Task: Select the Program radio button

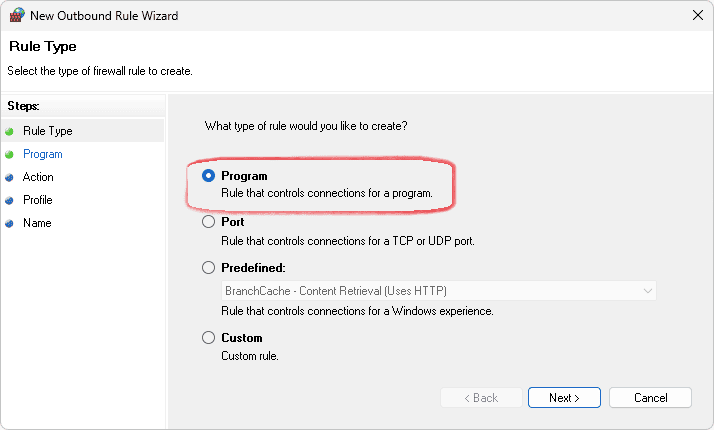Action: click(x=209, y=176)
